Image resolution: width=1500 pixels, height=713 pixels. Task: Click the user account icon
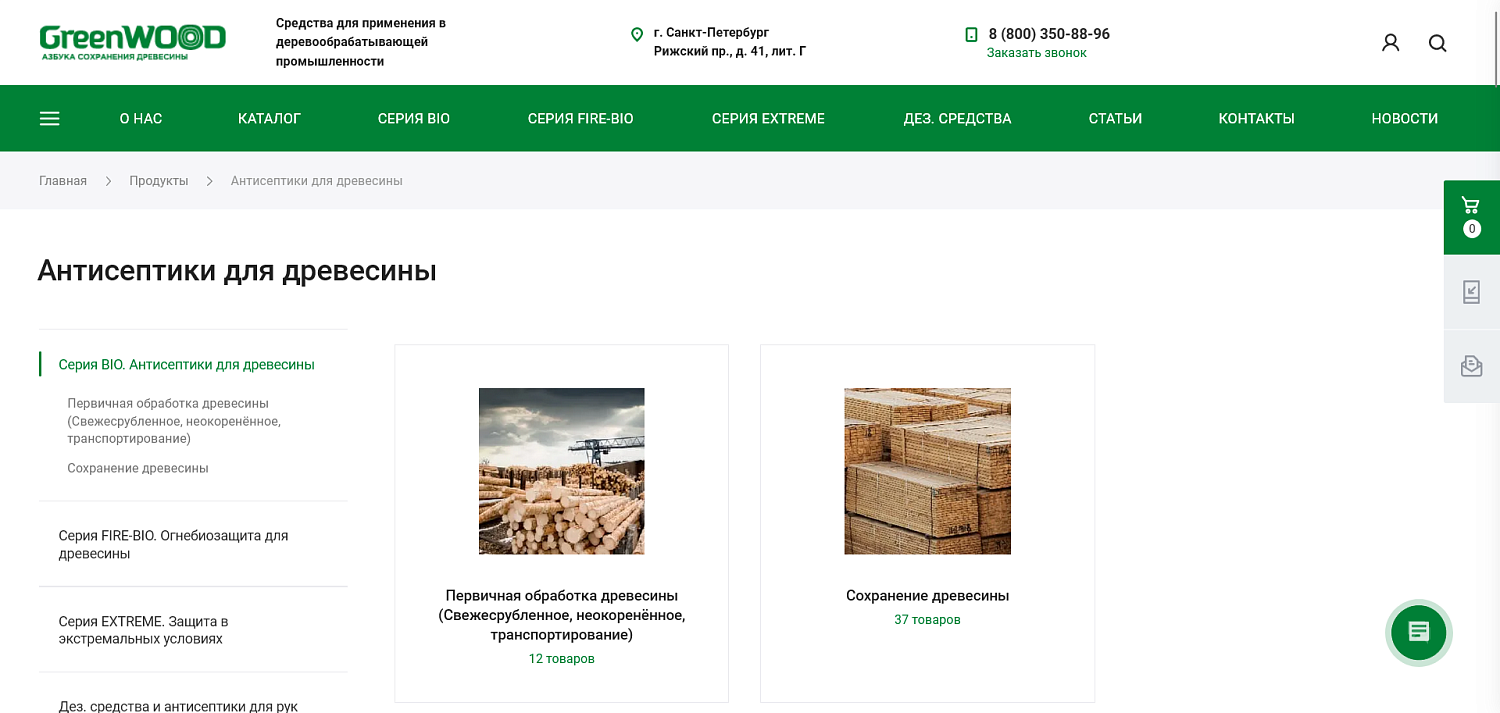(1390, 43)
